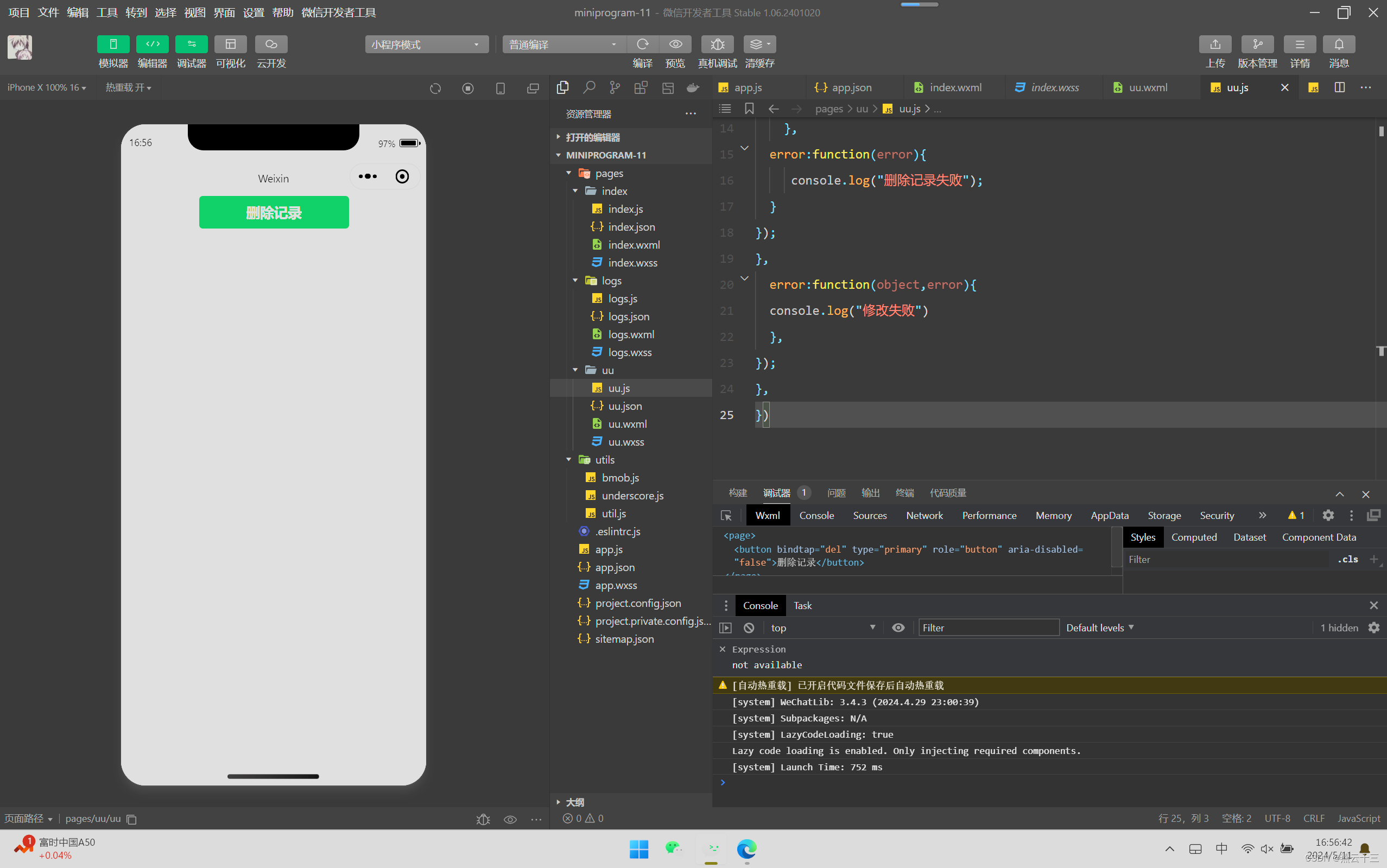Open the 清缓存 clear cache menu
Image resolution: width=1387 pixels, height=868 pixels.
point(759,44)
